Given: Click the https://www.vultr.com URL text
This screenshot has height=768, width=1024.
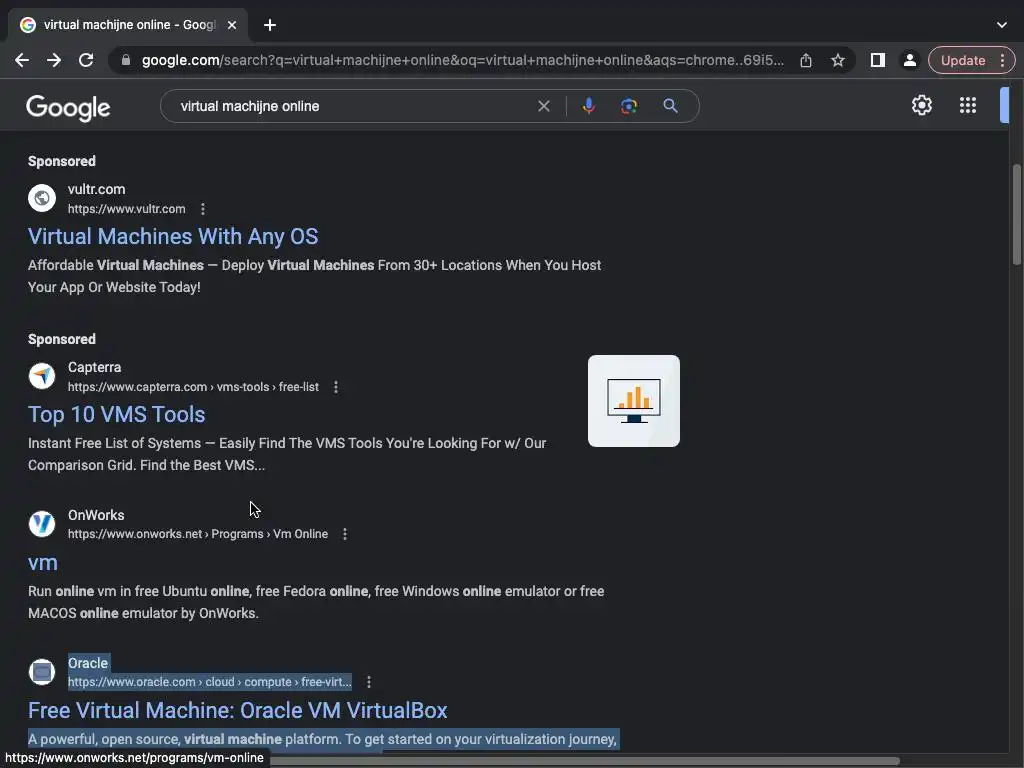Looking at the screenshot, I should click(x=127, y=209).
